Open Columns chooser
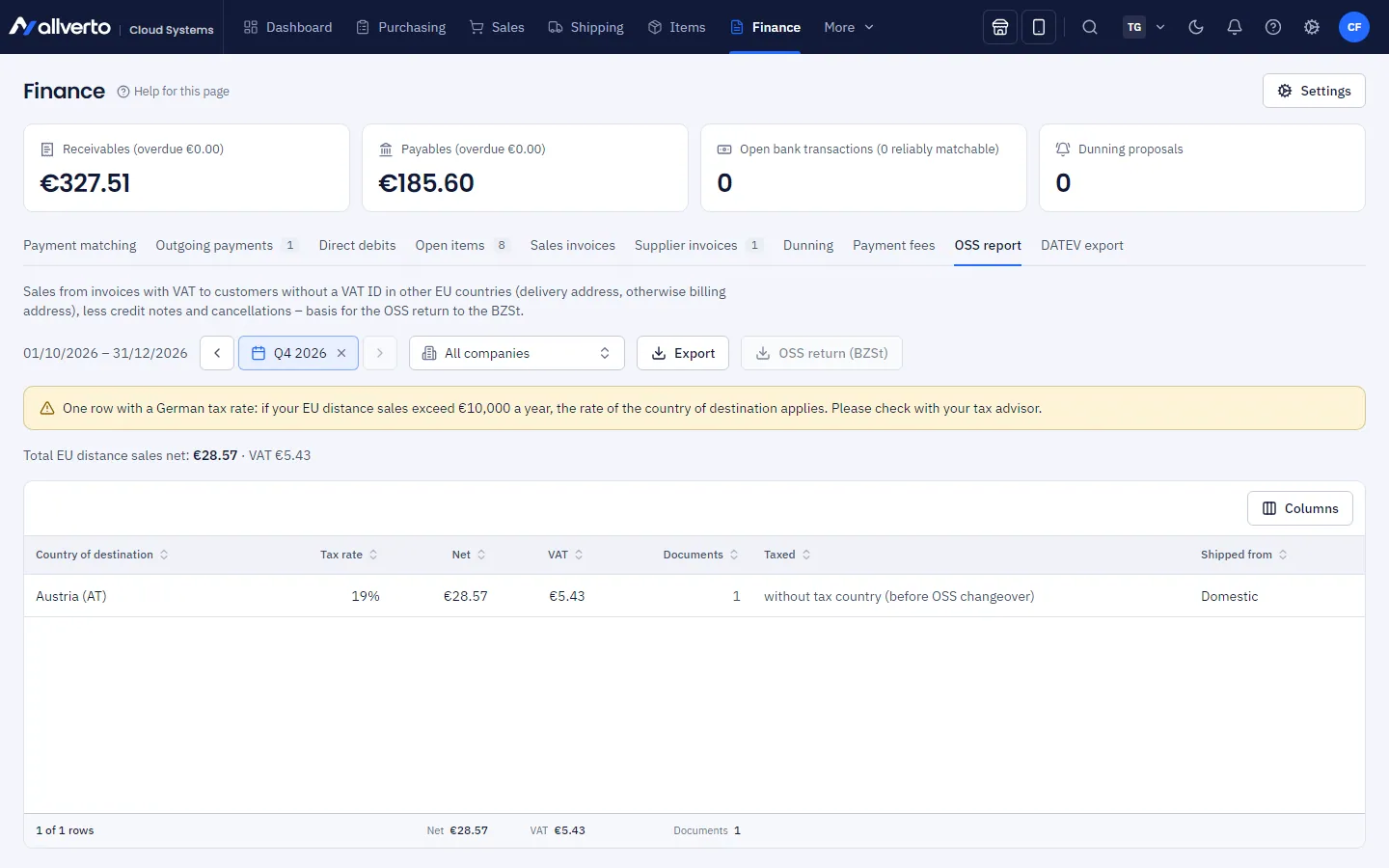 click(1300, 508)
